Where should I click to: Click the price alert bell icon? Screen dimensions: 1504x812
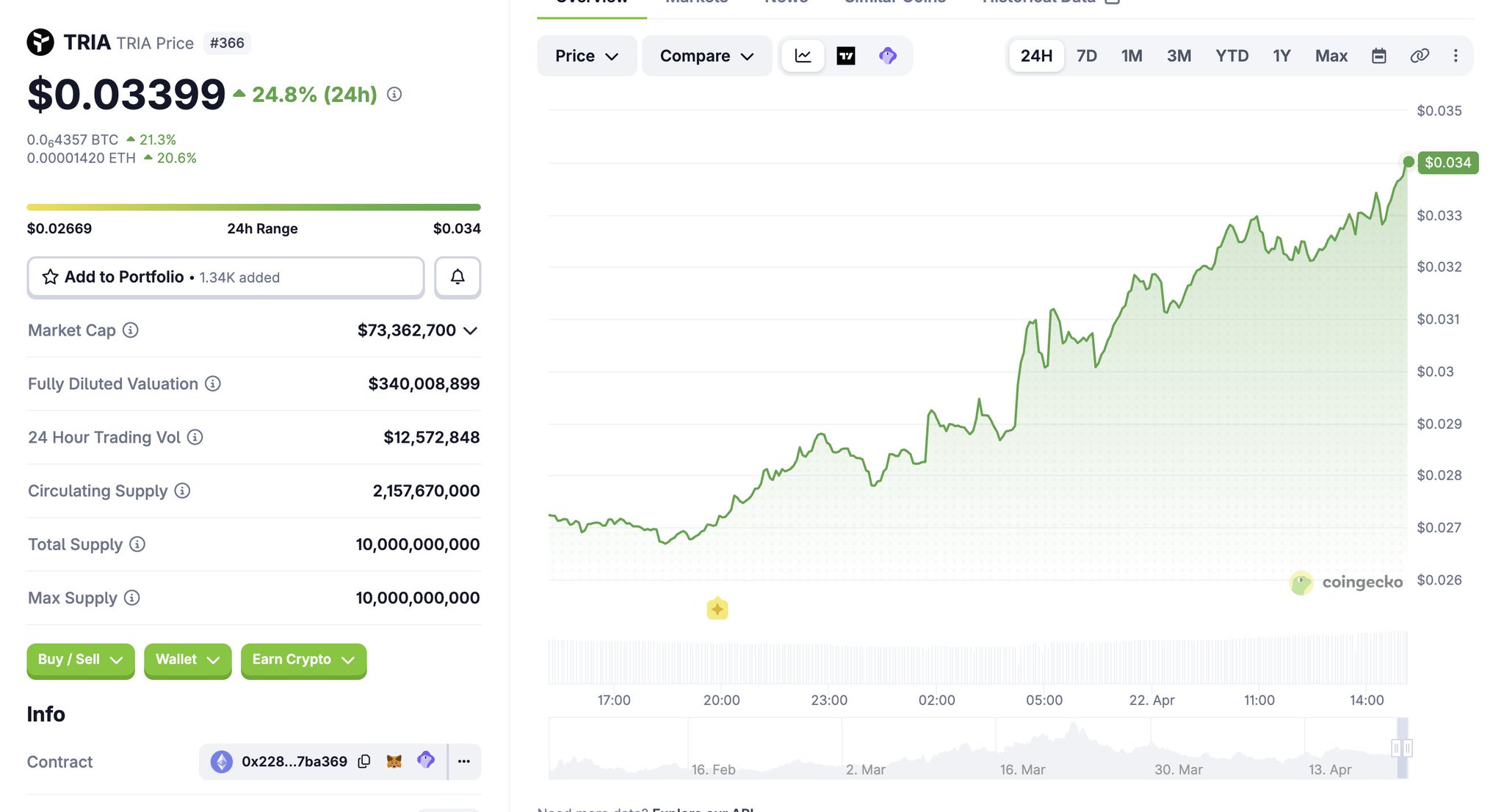tap(457, 277)
